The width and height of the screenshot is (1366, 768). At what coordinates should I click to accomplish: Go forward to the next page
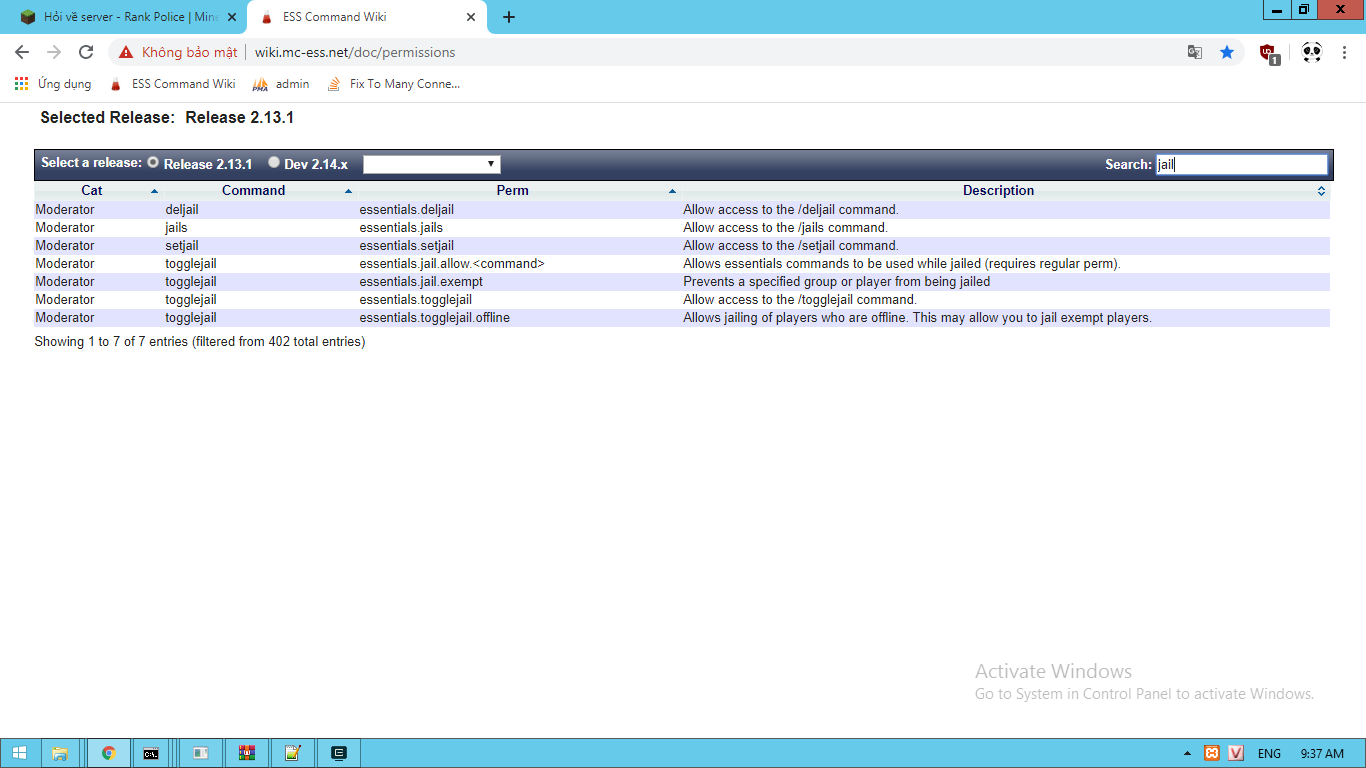coord(54,52)
